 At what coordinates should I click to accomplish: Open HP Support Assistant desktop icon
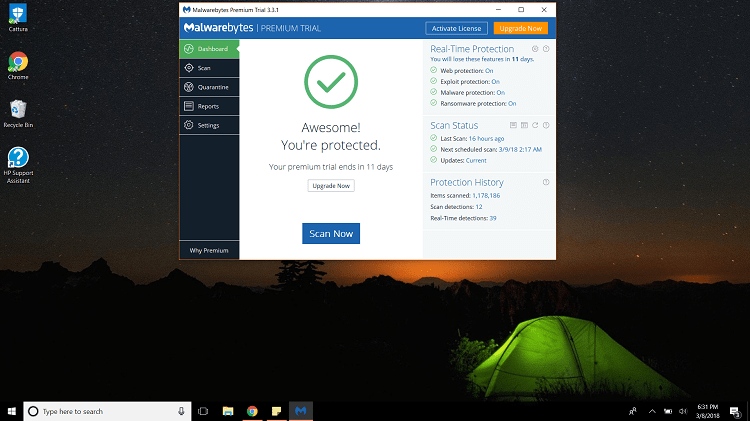[18, 165]
